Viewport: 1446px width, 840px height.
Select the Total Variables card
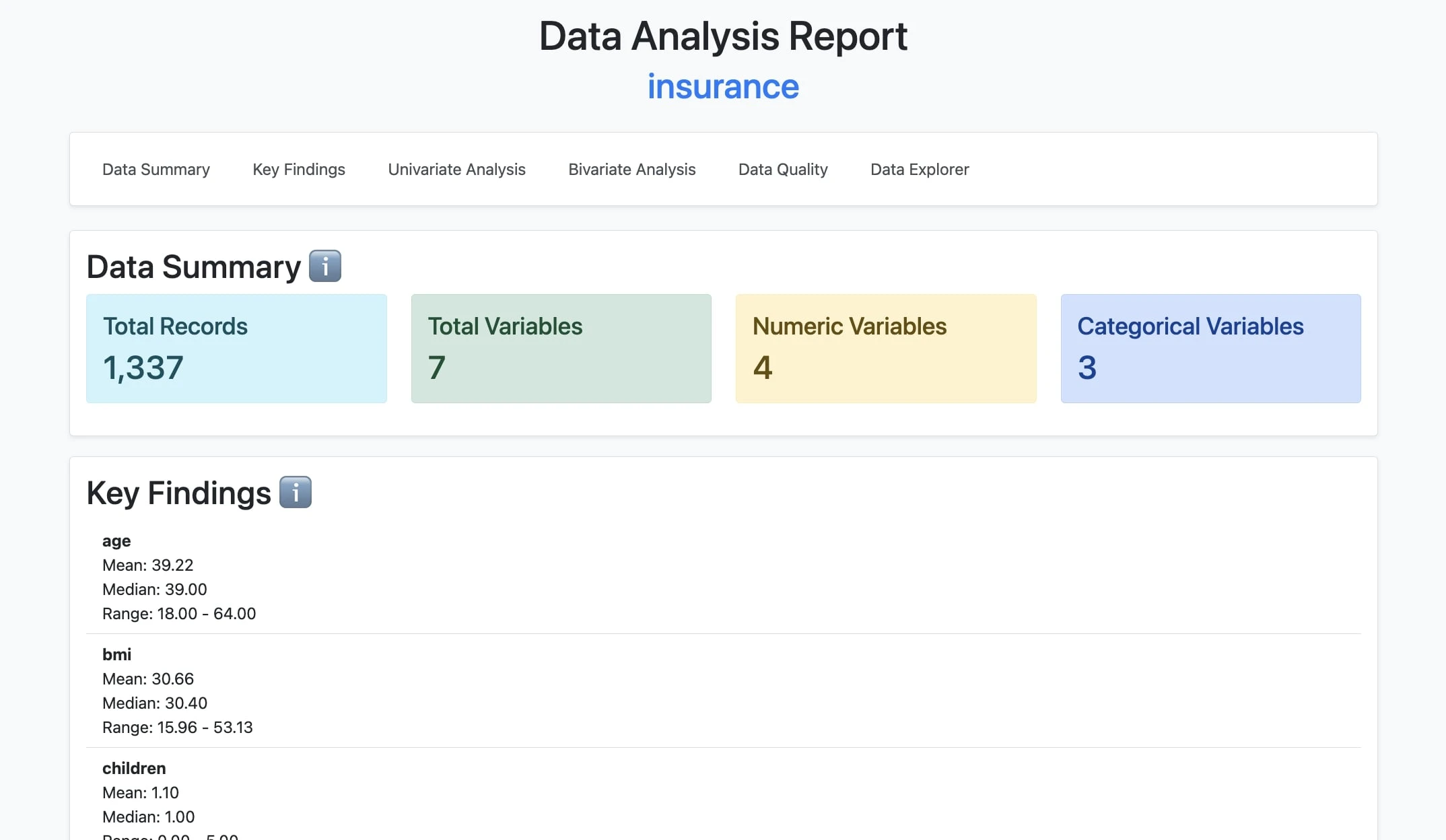coord(561,348)
